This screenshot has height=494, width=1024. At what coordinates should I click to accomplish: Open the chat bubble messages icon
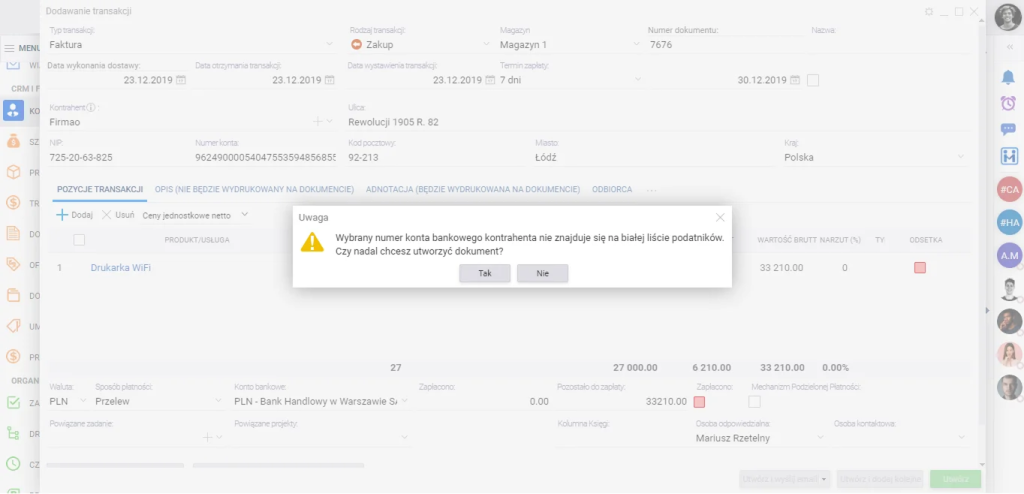click(1008, 129)
